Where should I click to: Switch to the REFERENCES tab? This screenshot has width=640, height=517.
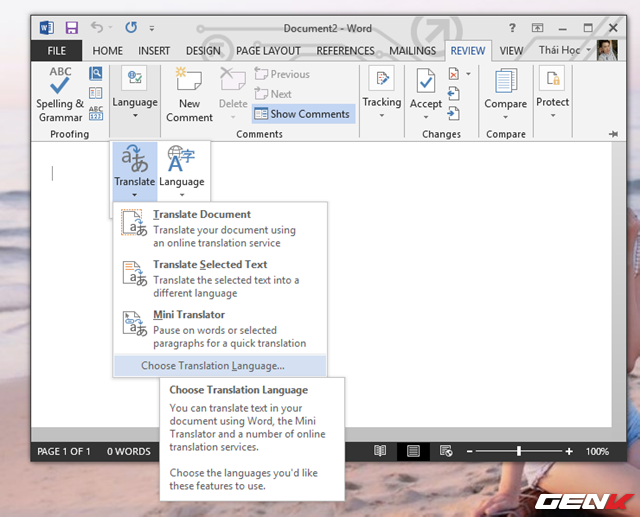(345, 51)
